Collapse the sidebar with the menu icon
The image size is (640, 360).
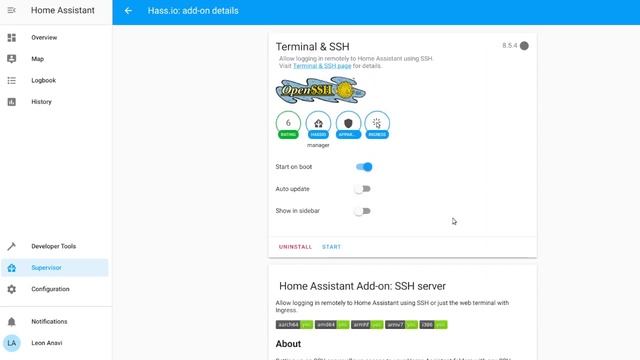pos(11,10)
